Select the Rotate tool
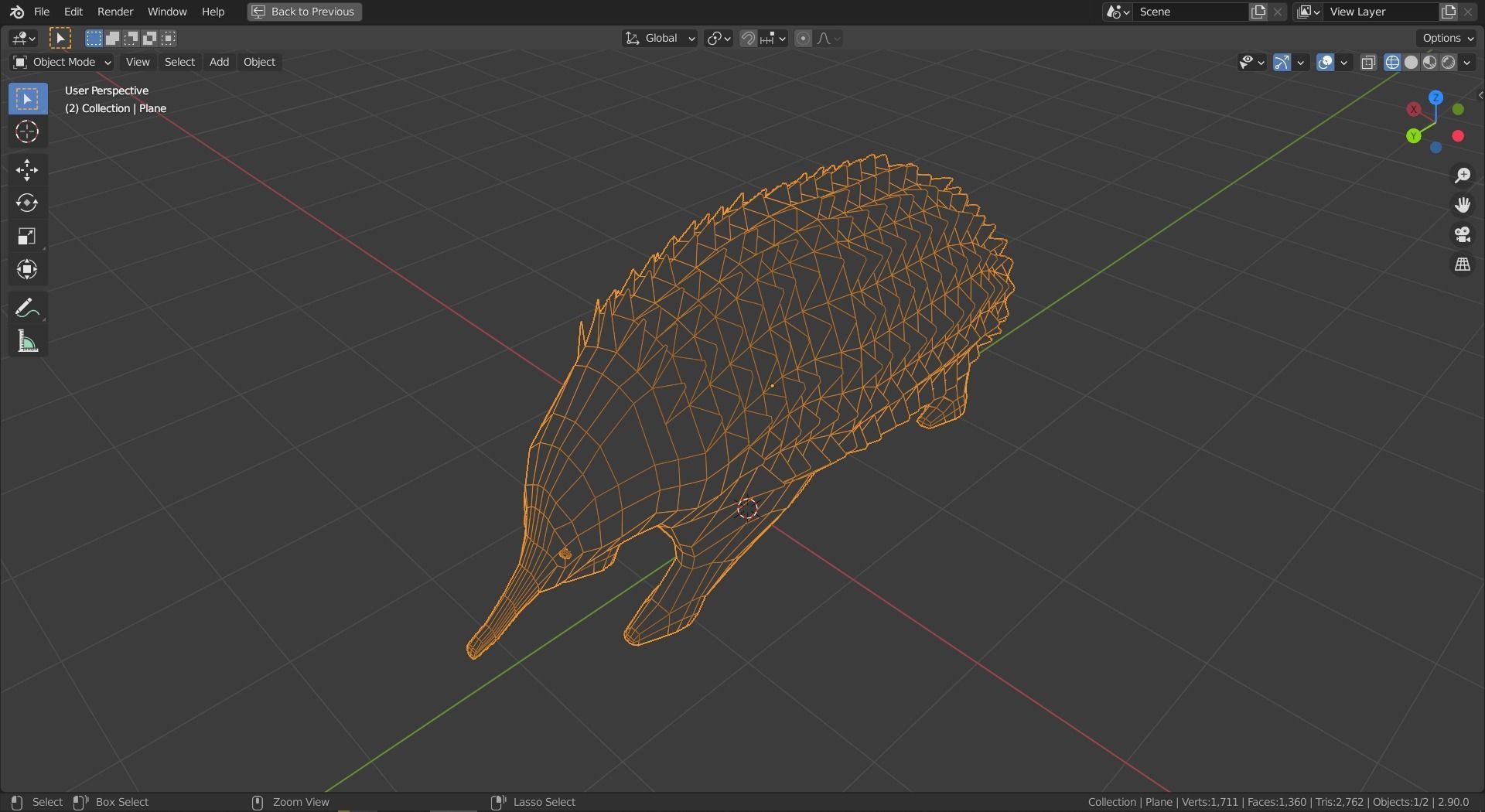 point(28,203)
